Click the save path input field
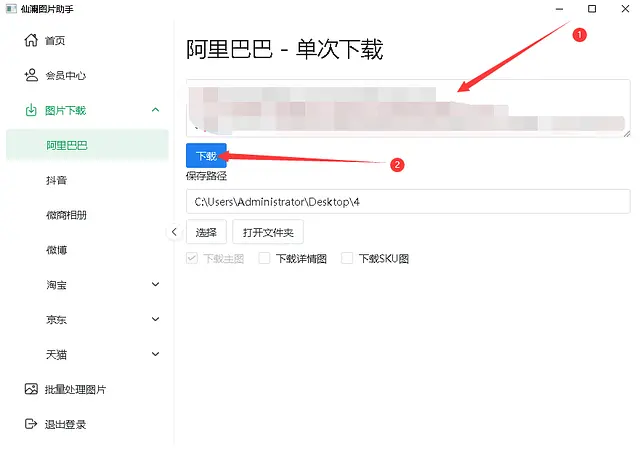This screenshot has height=476, width=640. (x=408, y=201)
